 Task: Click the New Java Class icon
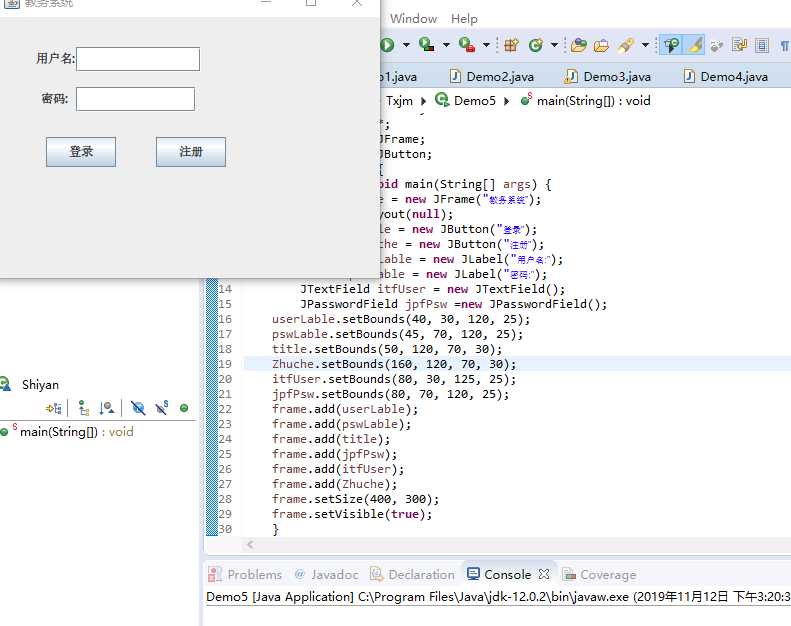click(536, 45)
